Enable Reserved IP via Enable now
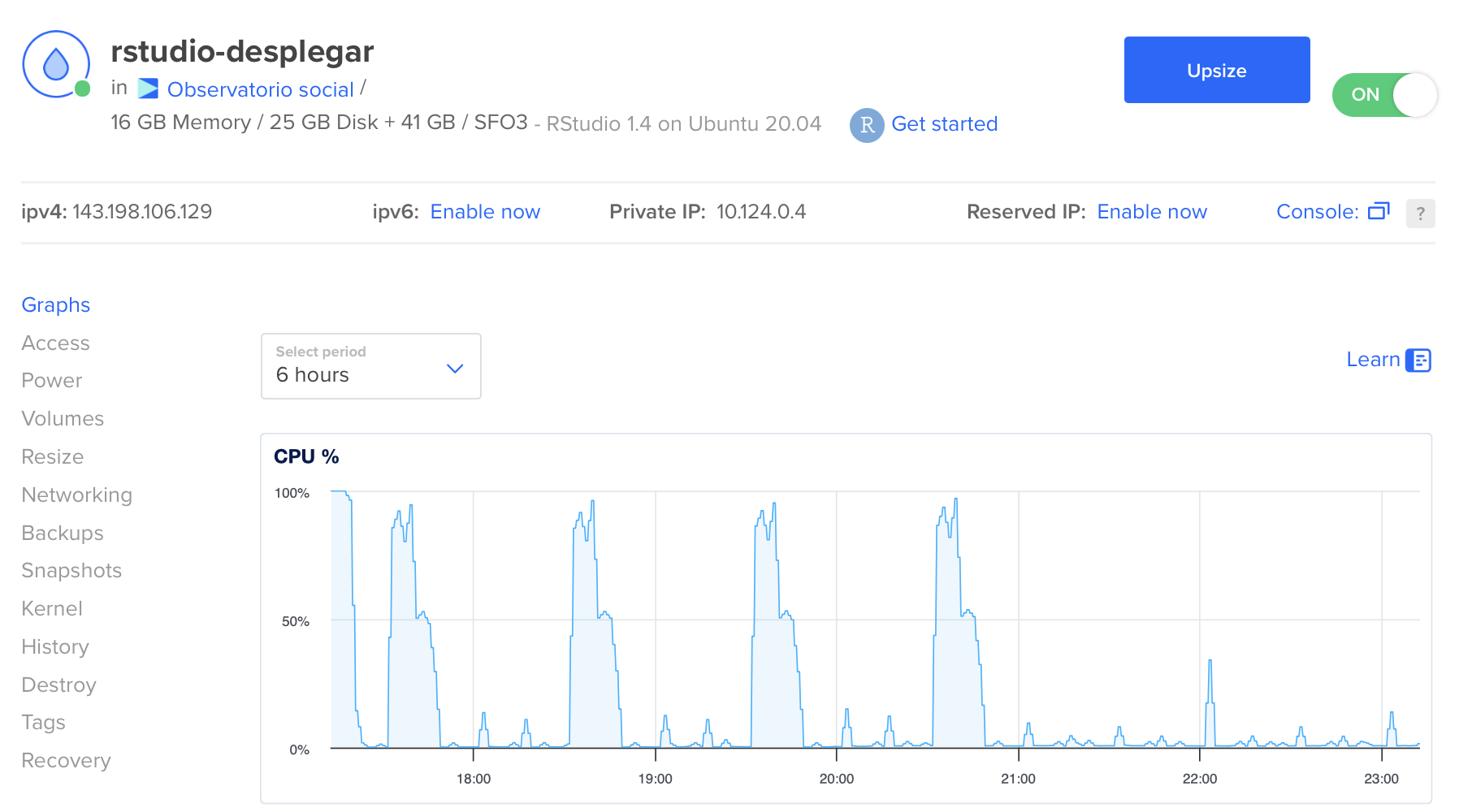The height and width of the screenshot is (812, 1459). tap(1151, 212)
